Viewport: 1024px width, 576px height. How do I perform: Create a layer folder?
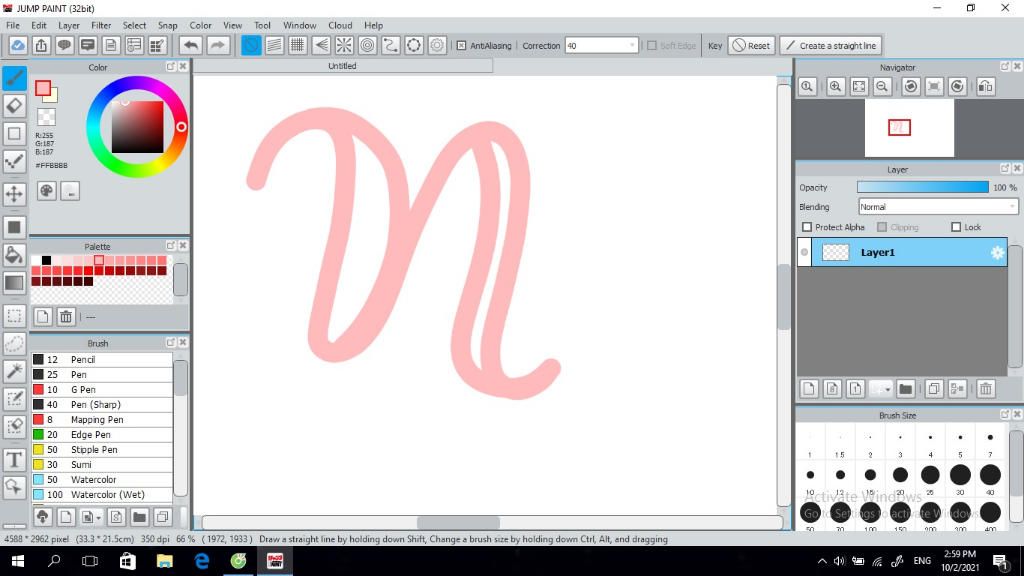click(x=905, y=389)
